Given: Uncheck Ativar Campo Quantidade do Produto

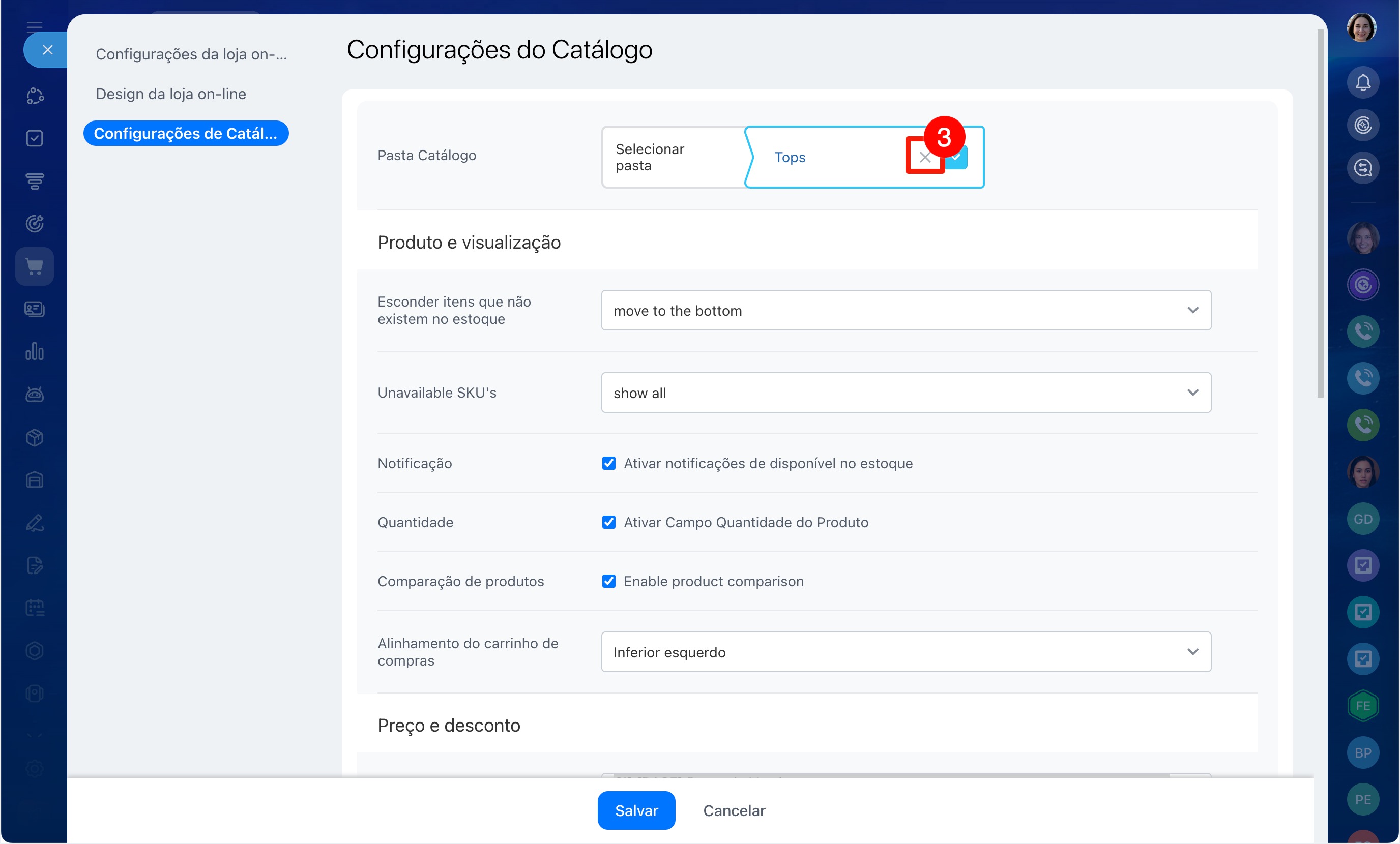Looking at the screenshot, I should [608, 523].
